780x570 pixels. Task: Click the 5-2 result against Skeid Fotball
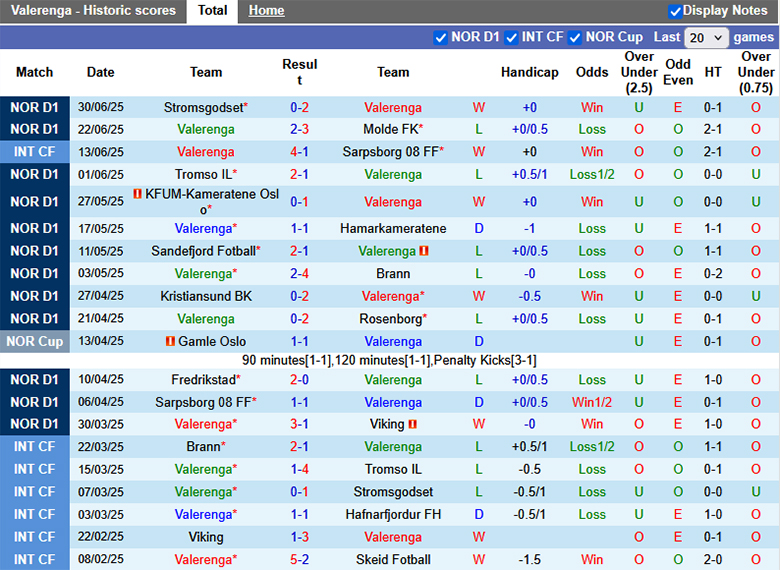pyautogui.click(x=299, y=560)
